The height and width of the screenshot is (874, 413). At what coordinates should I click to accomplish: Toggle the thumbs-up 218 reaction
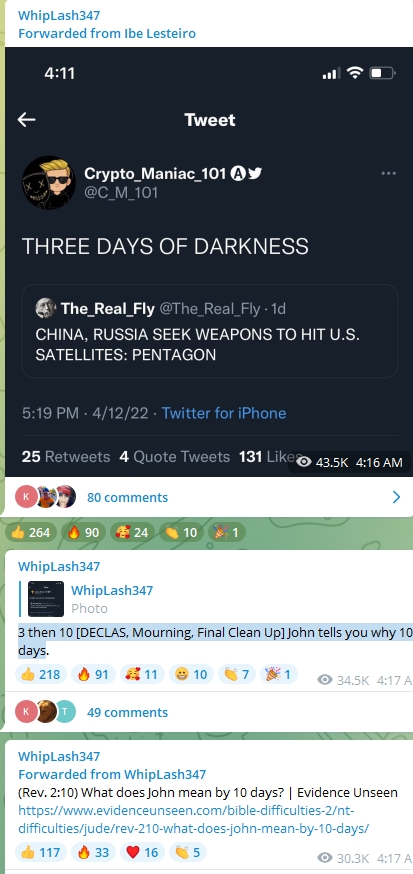42,674
